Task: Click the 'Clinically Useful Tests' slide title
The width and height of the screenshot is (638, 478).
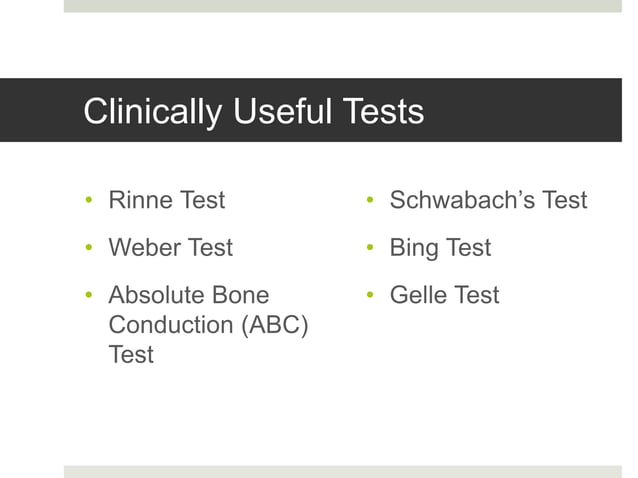Action: tap(253, 111)
